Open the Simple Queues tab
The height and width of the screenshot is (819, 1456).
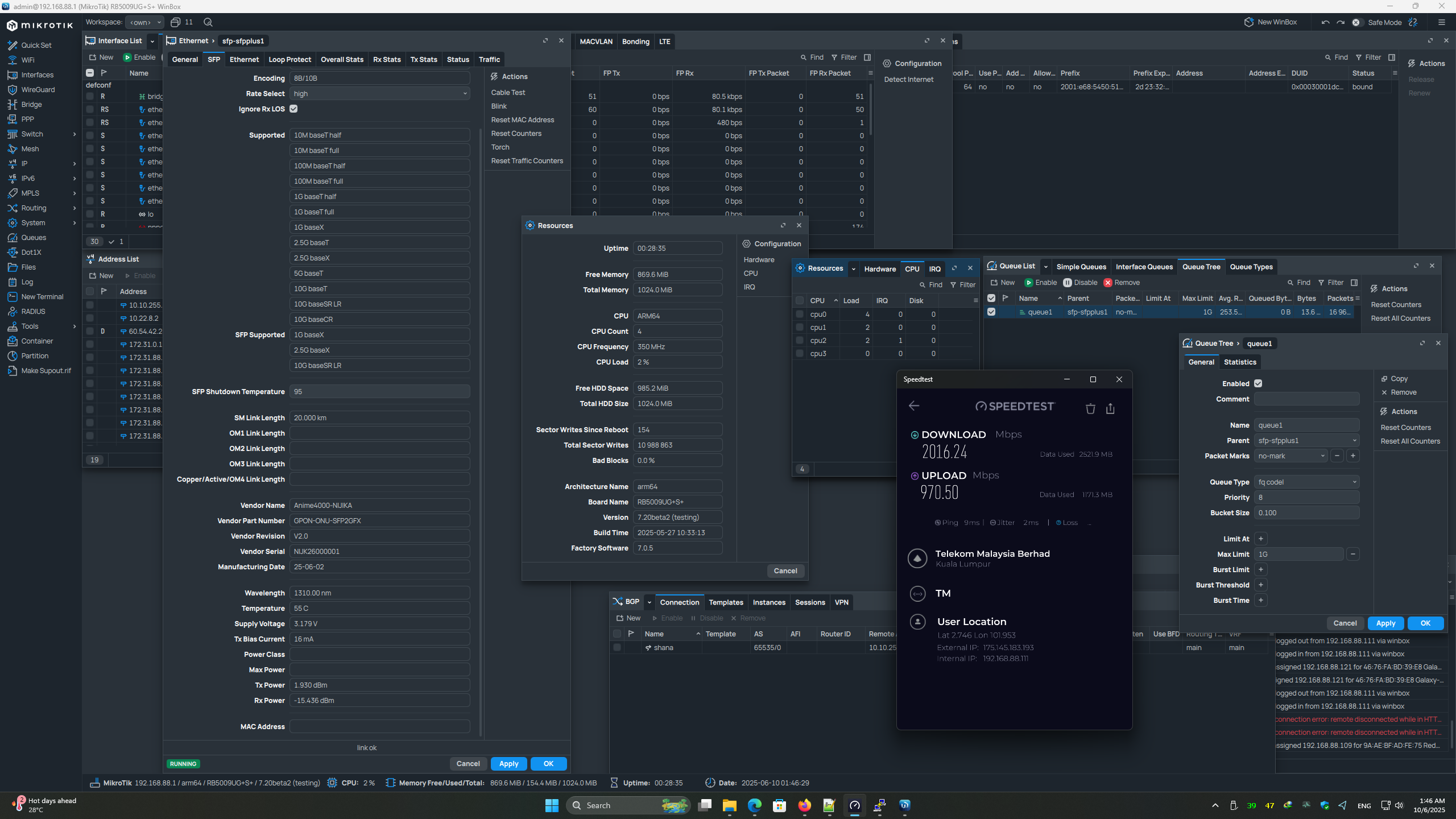tap(1081, 267)
